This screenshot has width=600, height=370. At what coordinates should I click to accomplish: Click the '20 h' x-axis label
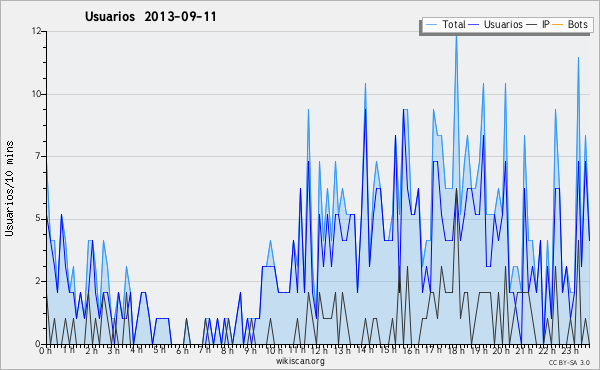click(x=501, y=350)
